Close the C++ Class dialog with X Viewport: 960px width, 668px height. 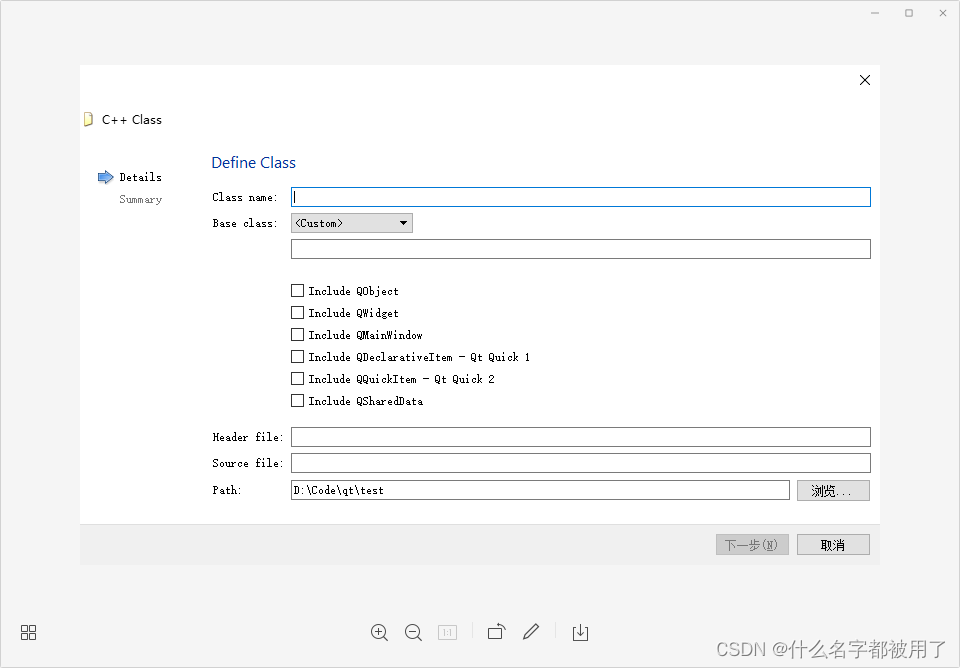coord(864,80)
